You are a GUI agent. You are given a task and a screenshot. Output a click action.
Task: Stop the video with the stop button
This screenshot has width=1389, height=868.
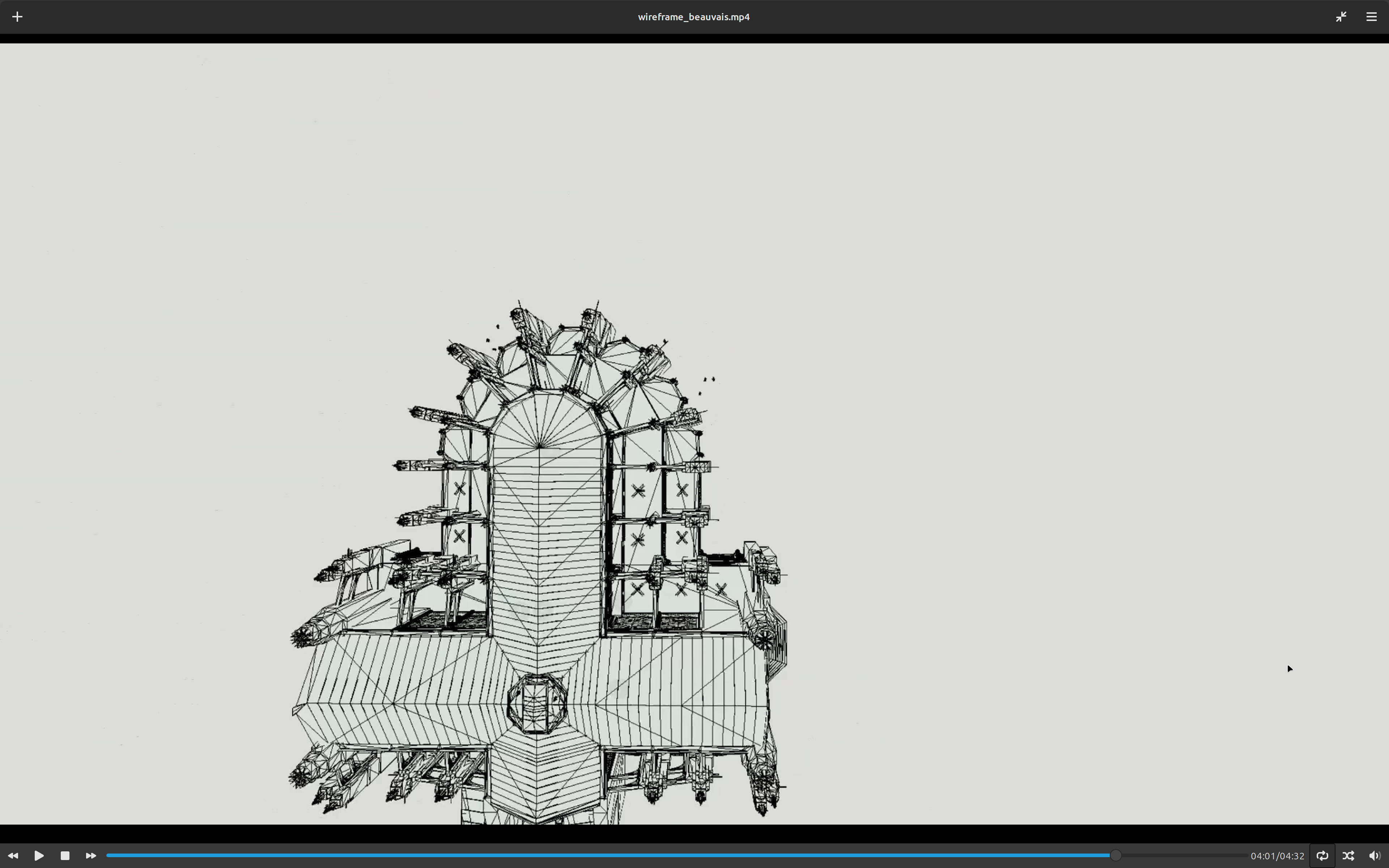[65, 855]
